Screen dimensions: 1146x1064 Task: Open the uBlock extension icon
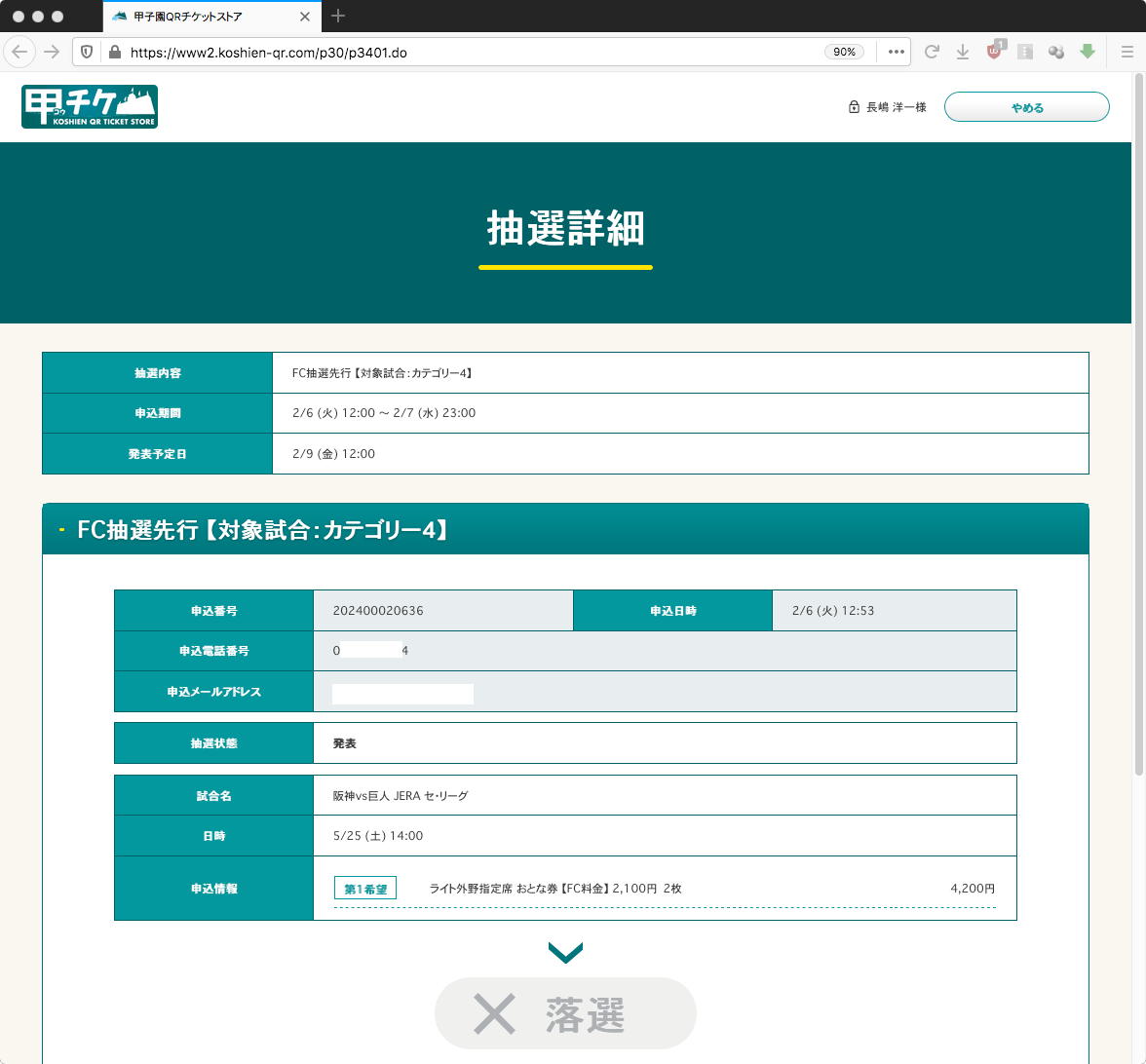coord(995,51)
